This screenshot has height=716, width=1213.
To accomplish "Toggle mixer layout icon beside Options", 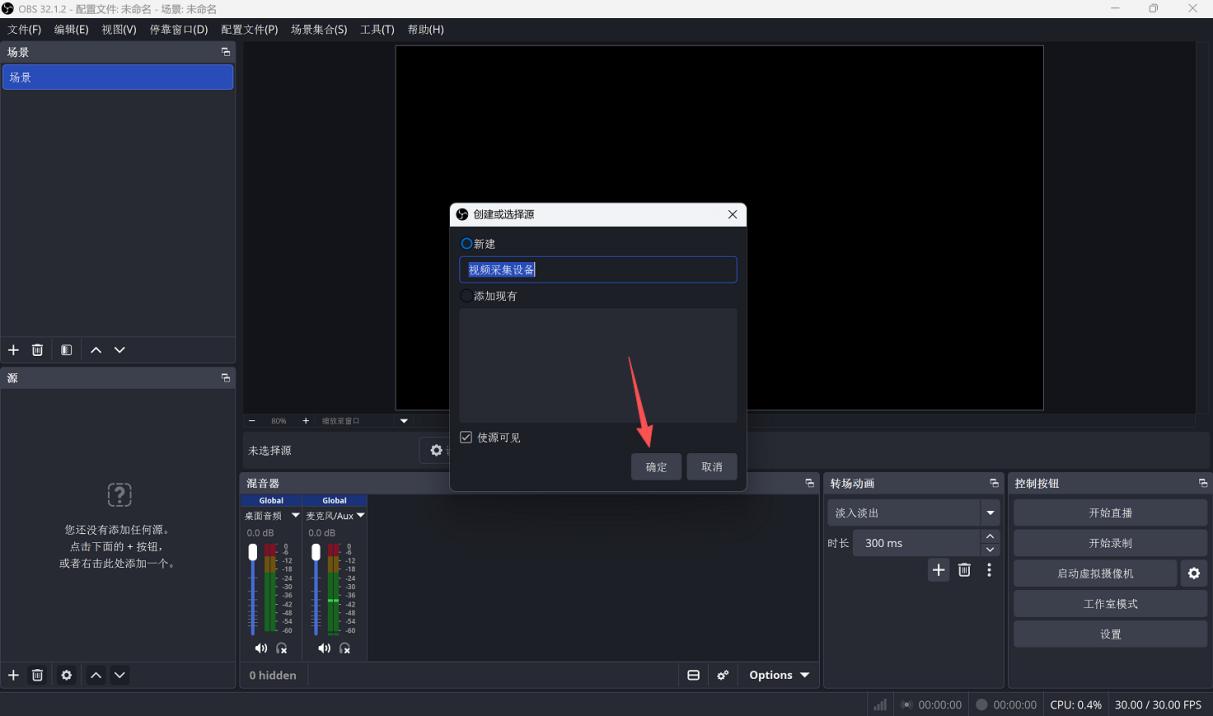I will coord(693,675).
